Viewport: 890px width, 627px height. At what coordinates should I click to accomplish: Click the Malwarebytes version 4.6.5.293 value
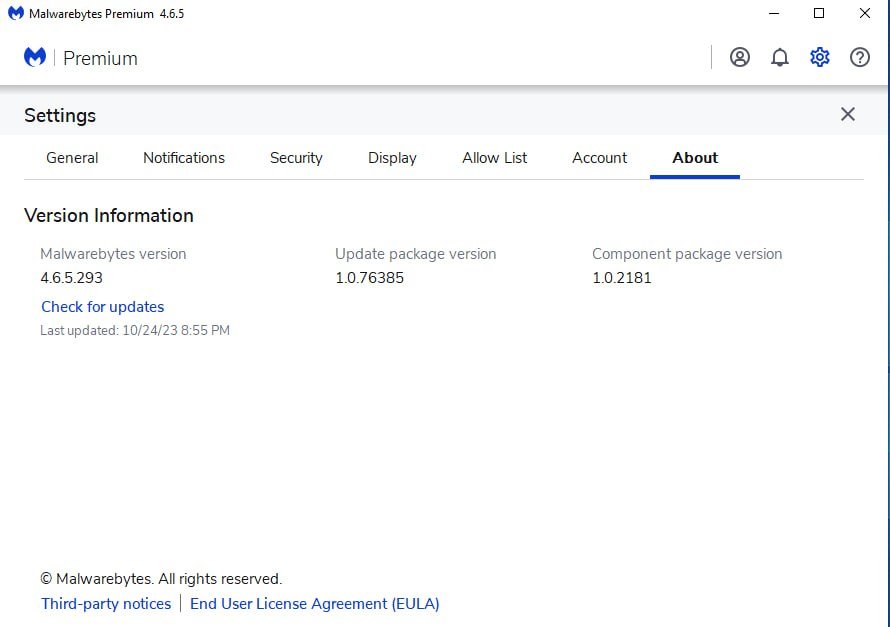pos(72,278)
